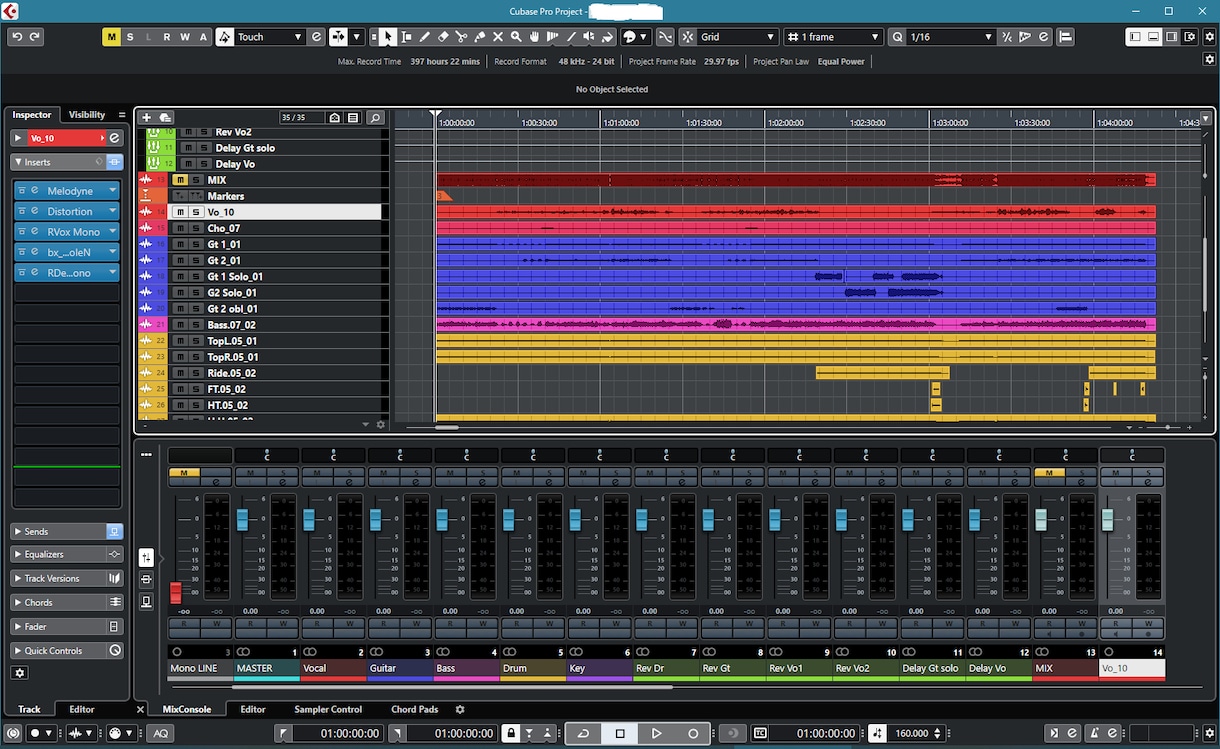This screenshot has height=749, width=1220.
Task: Switch to the Visibility tab
Action: tap(87, 115)
